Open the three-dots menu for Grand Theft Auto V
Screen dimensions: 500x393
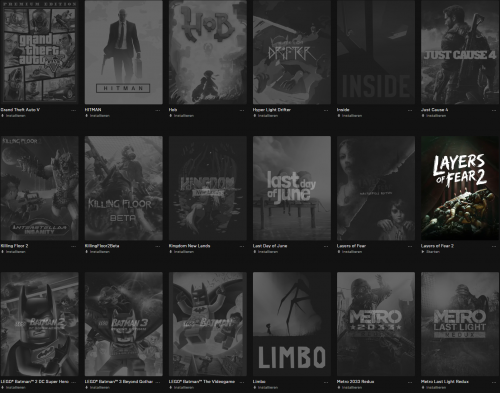pos(73,110)
